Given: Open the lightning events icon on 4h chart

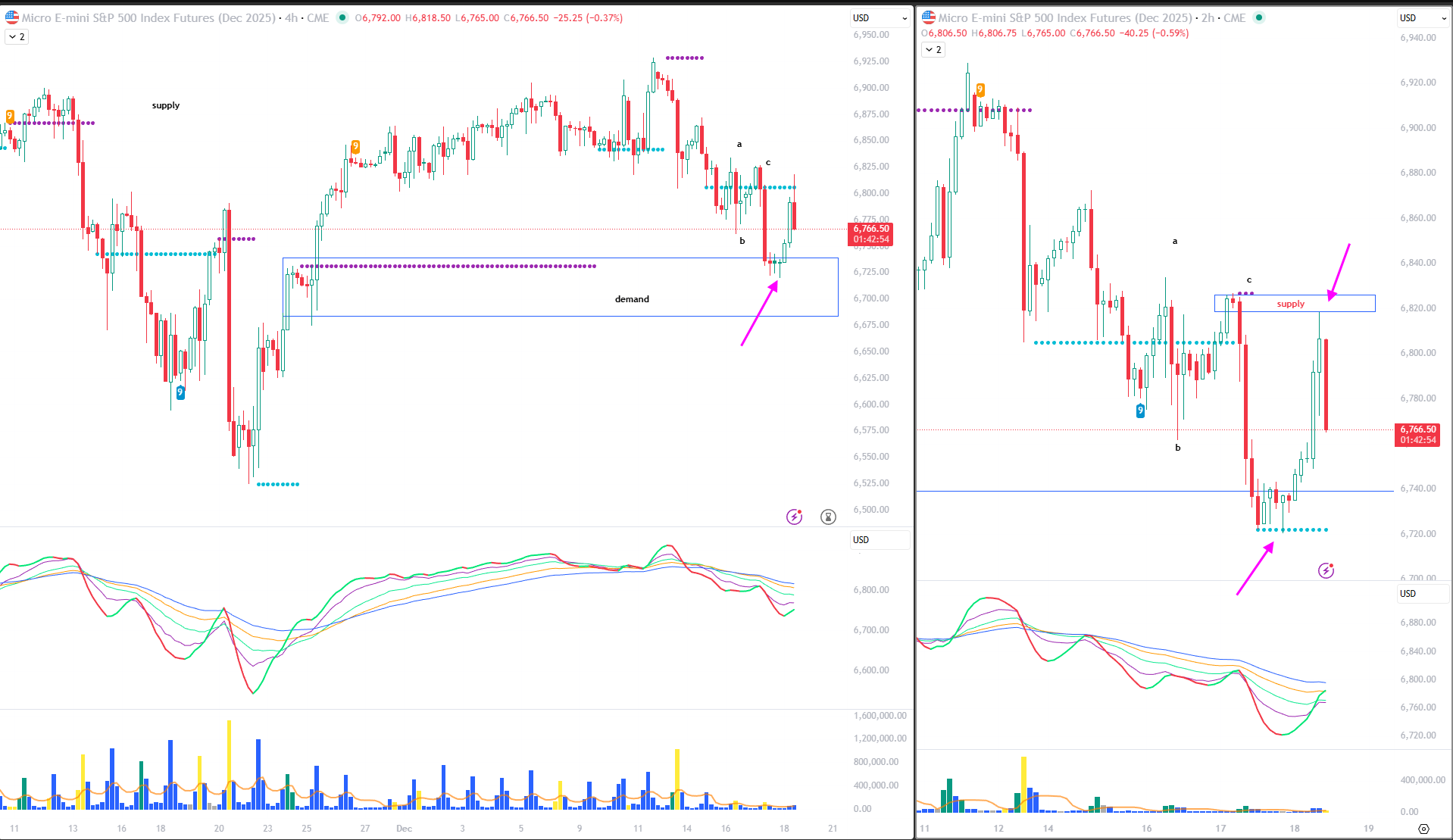Looking at the screenshot, I should click(x=794, y=517).
